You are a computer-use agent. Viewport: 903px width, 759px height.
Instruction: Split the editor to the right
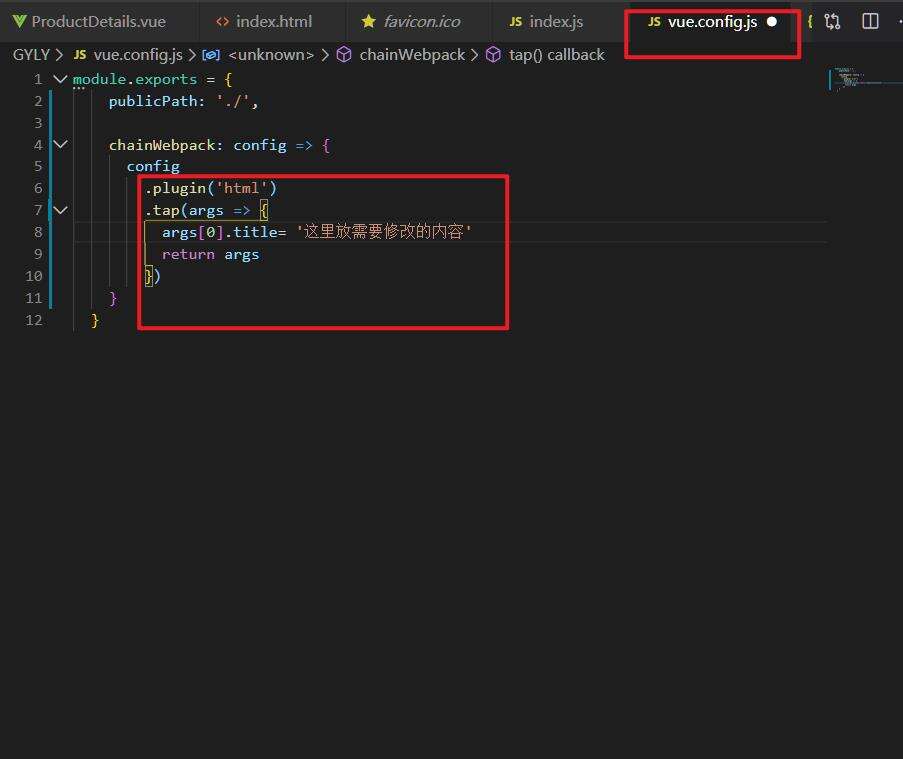870,22
